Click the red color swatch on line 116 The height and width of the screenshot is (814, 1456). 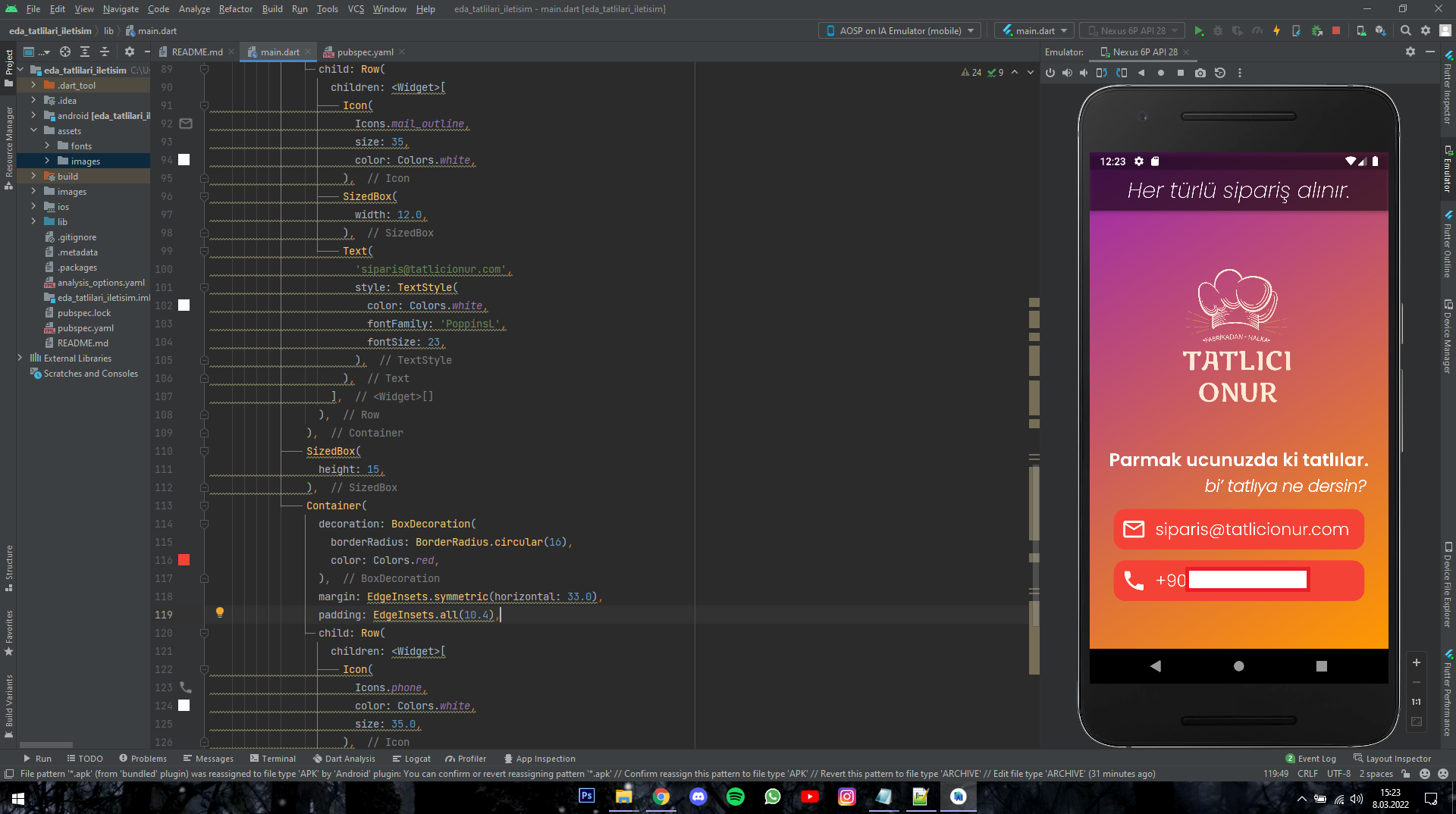[x=184, y=560]
